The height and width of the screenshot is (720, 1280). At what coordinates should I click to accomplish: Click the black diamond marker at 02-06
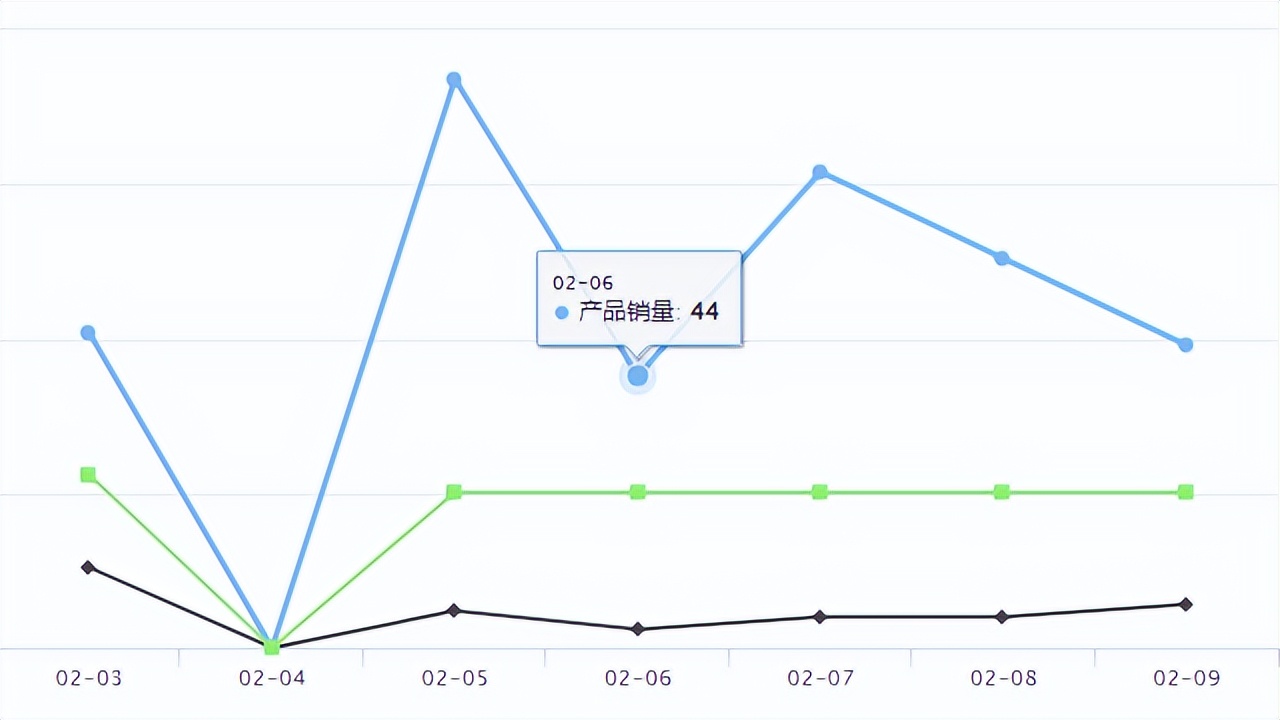point(638,629)
